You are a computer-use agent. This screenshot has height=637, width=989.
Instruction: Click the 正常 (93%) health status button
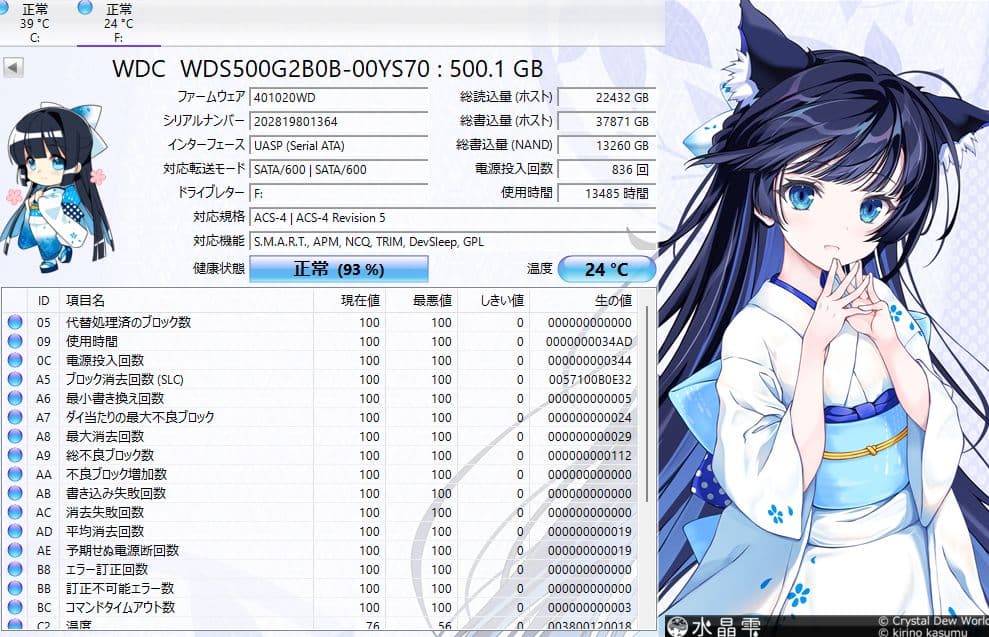(x=344, y=268)
